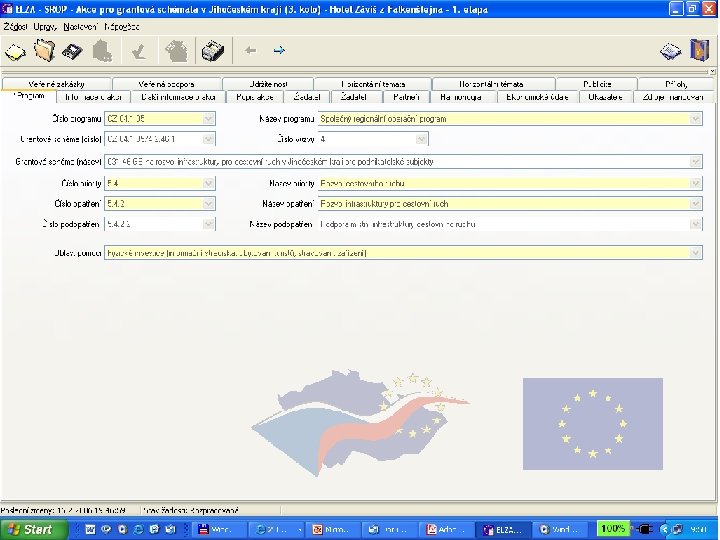Switch to the Zdroje financování tab
The image size is (720, 540).
[673, 97]
